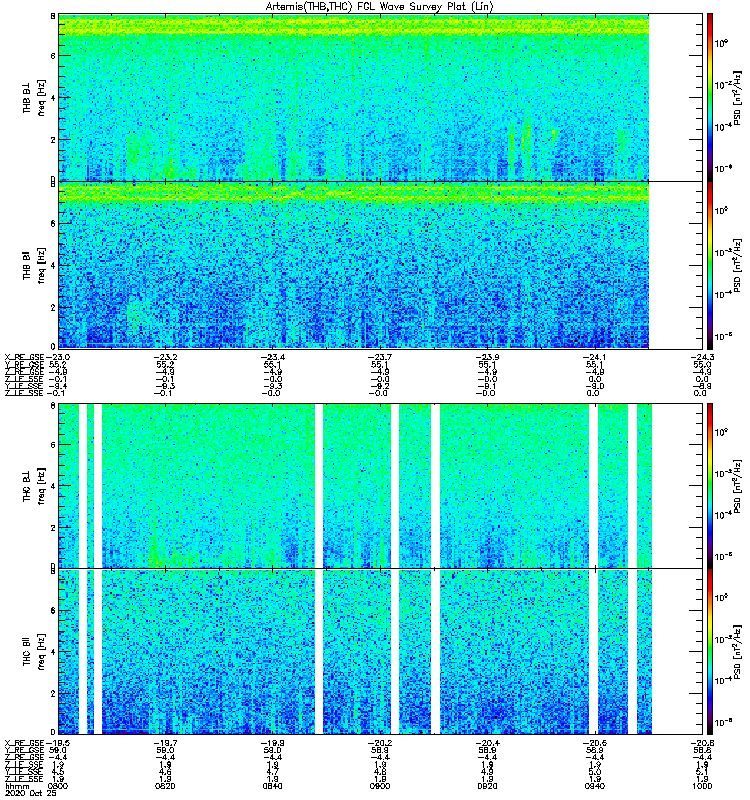The image size is (750, 800).
Task: Click THB X_RE_GSE value -24.1
Action: (595, 357)
